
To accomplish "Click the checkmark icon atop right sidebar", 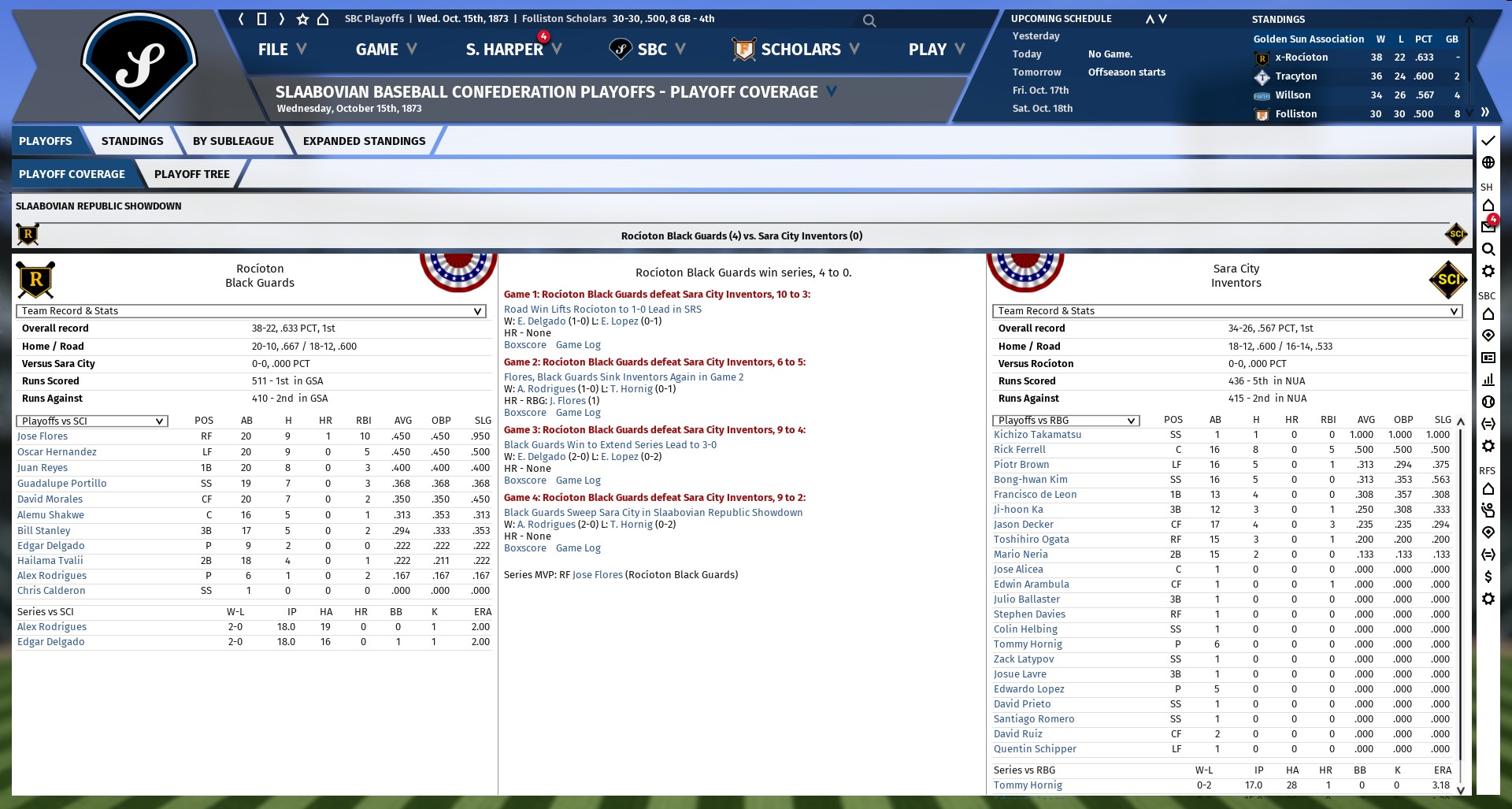I will [1488, 141].
